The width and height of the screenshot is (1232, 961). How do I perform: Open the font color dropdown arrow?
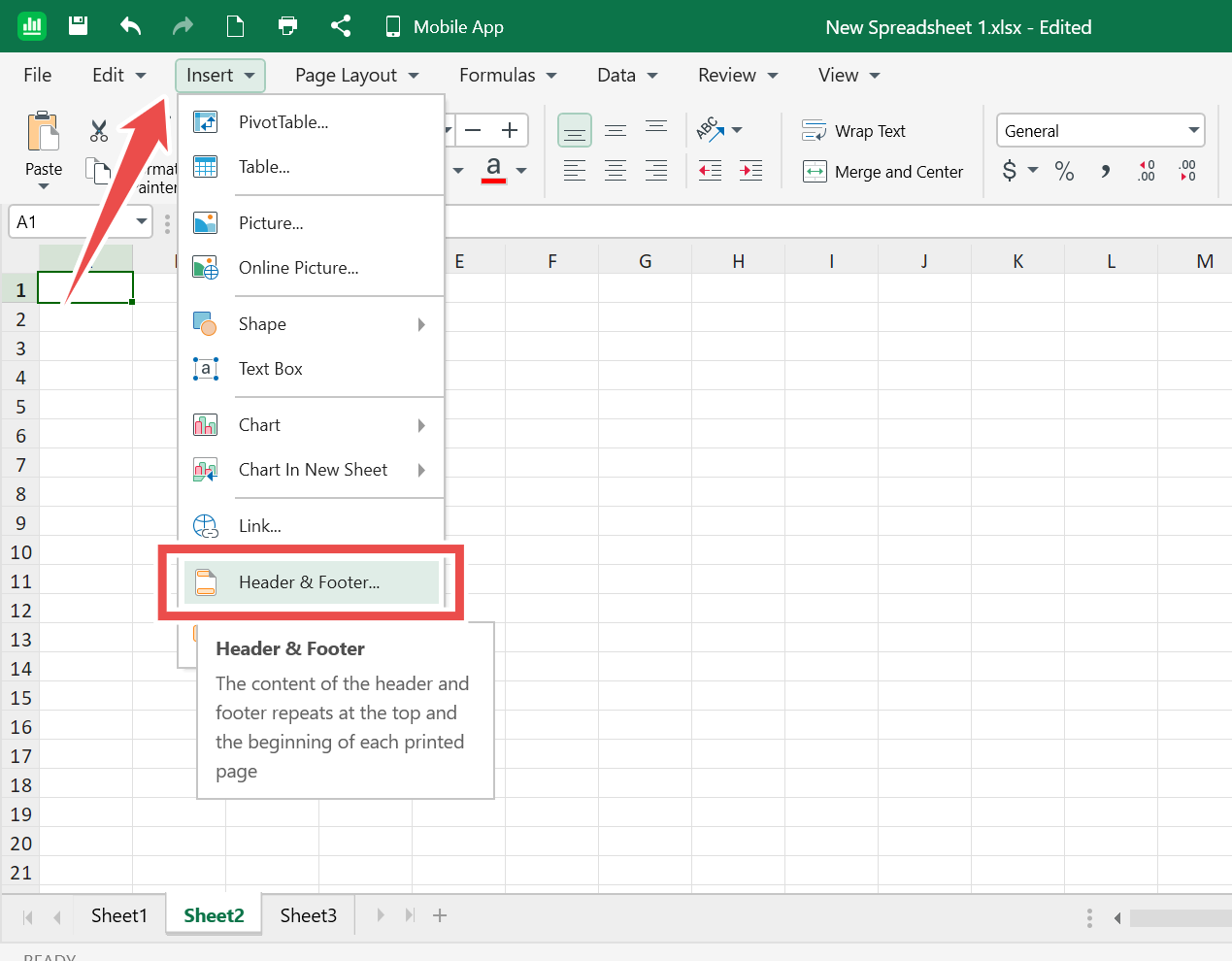coord(521,171)
